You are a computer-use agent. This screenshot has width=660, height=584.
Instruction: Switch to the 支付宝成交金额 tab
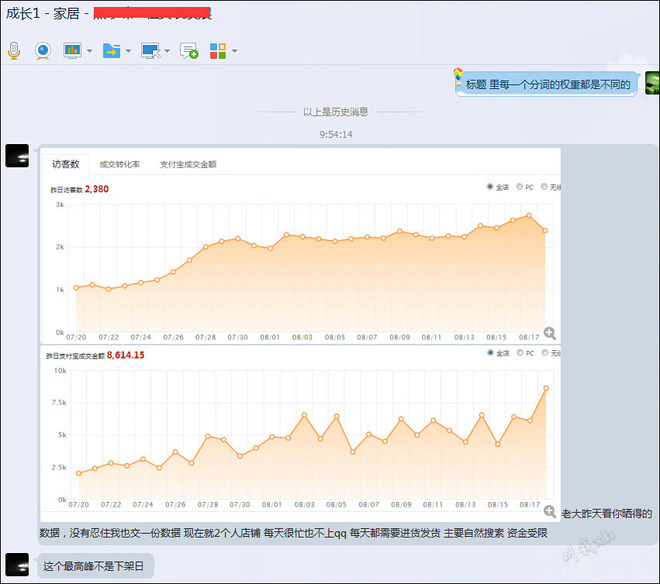coord(188,164)
